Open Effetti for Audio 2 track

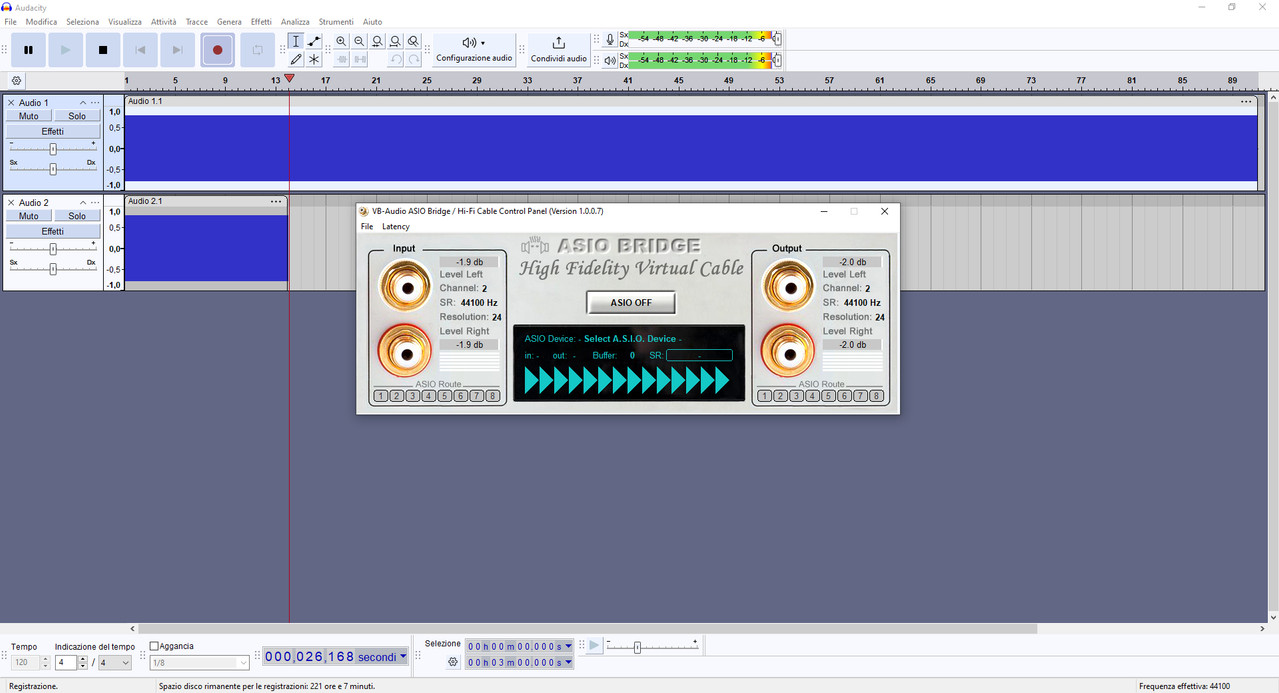(x=53, y=231)
